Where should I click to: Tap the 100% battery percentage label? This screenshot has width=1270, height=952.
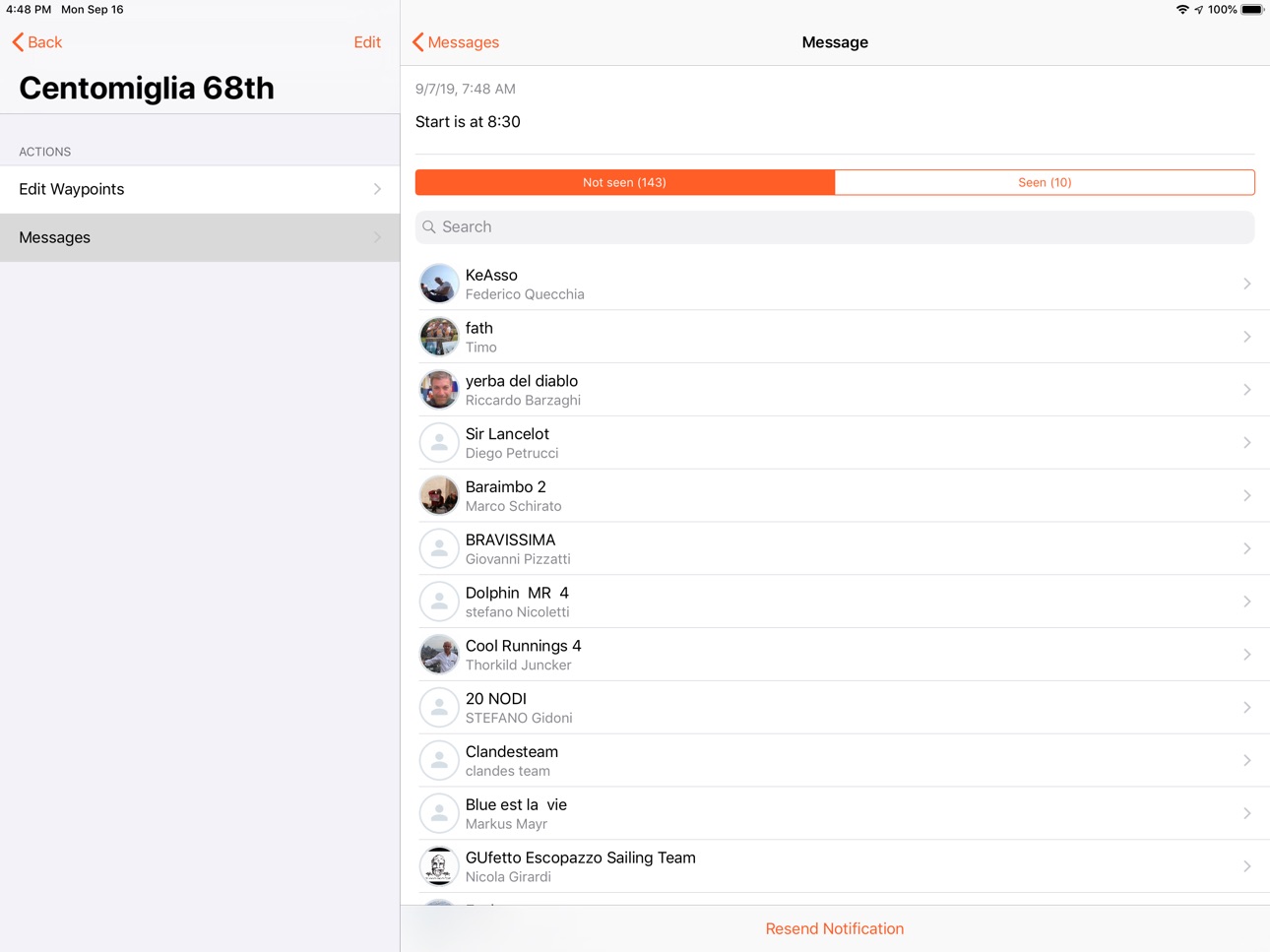1223,10
